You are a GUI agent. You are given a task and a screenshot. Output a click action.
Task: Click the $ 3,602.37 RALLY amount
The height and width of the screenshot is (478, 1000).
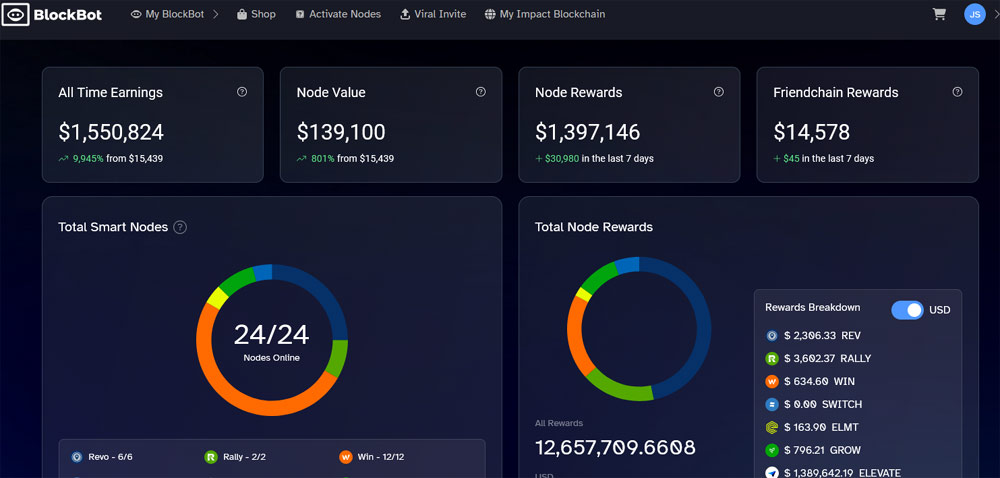pos(828,358)
